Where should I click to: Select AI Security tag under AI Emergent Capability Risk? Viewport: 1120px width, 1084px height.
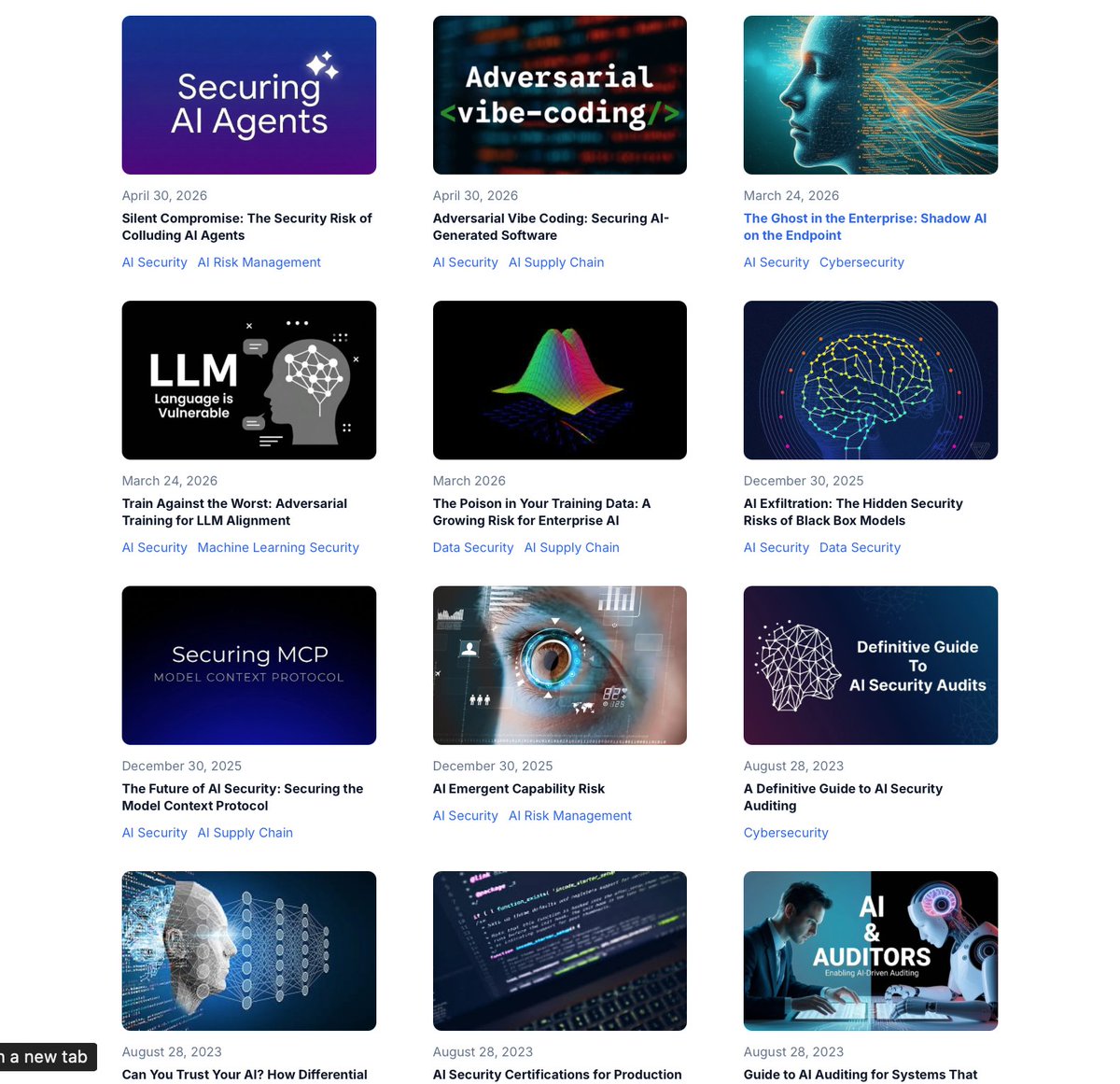click(x=466, y=816)
